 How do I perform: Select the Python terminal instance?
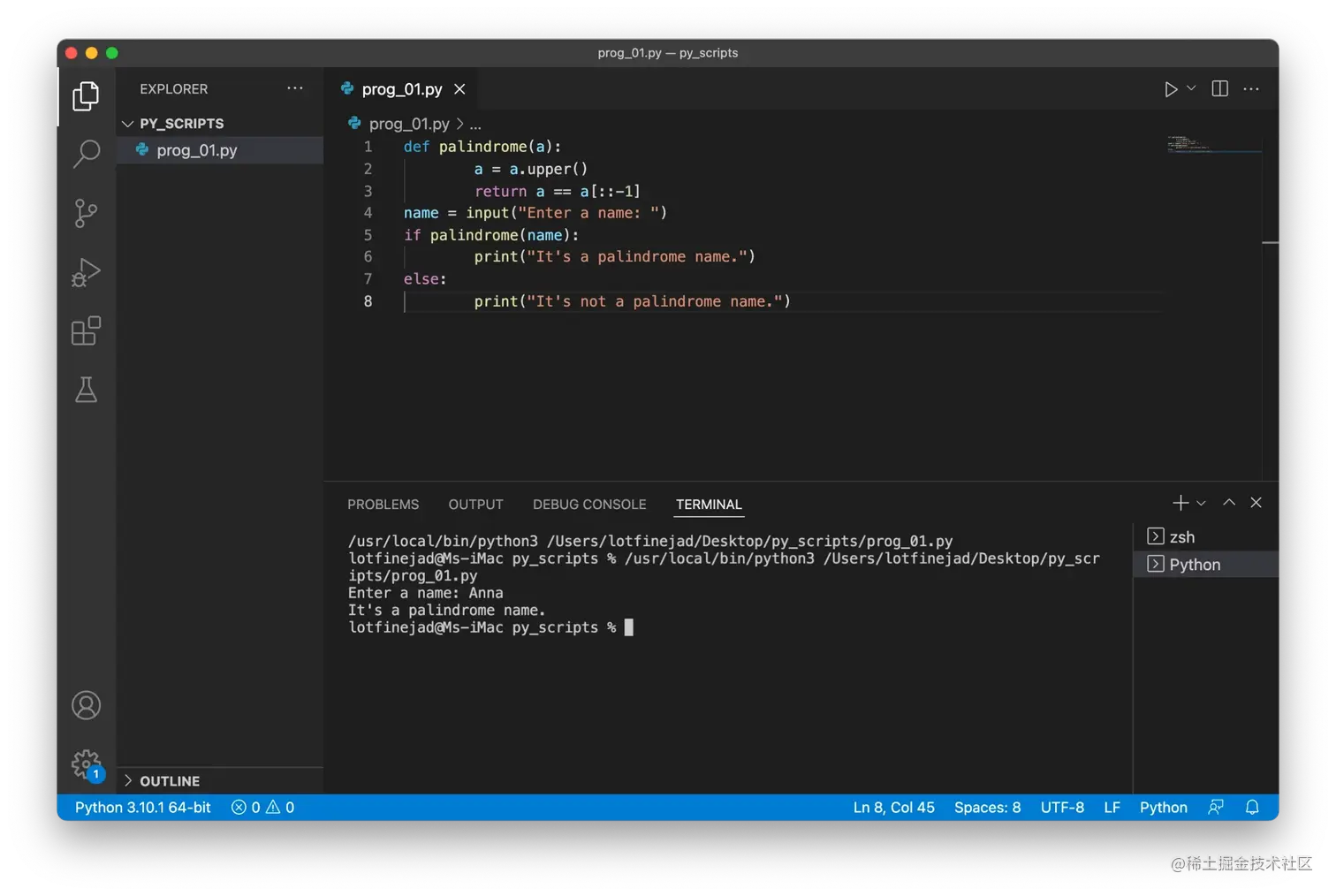click(1206, 565)
